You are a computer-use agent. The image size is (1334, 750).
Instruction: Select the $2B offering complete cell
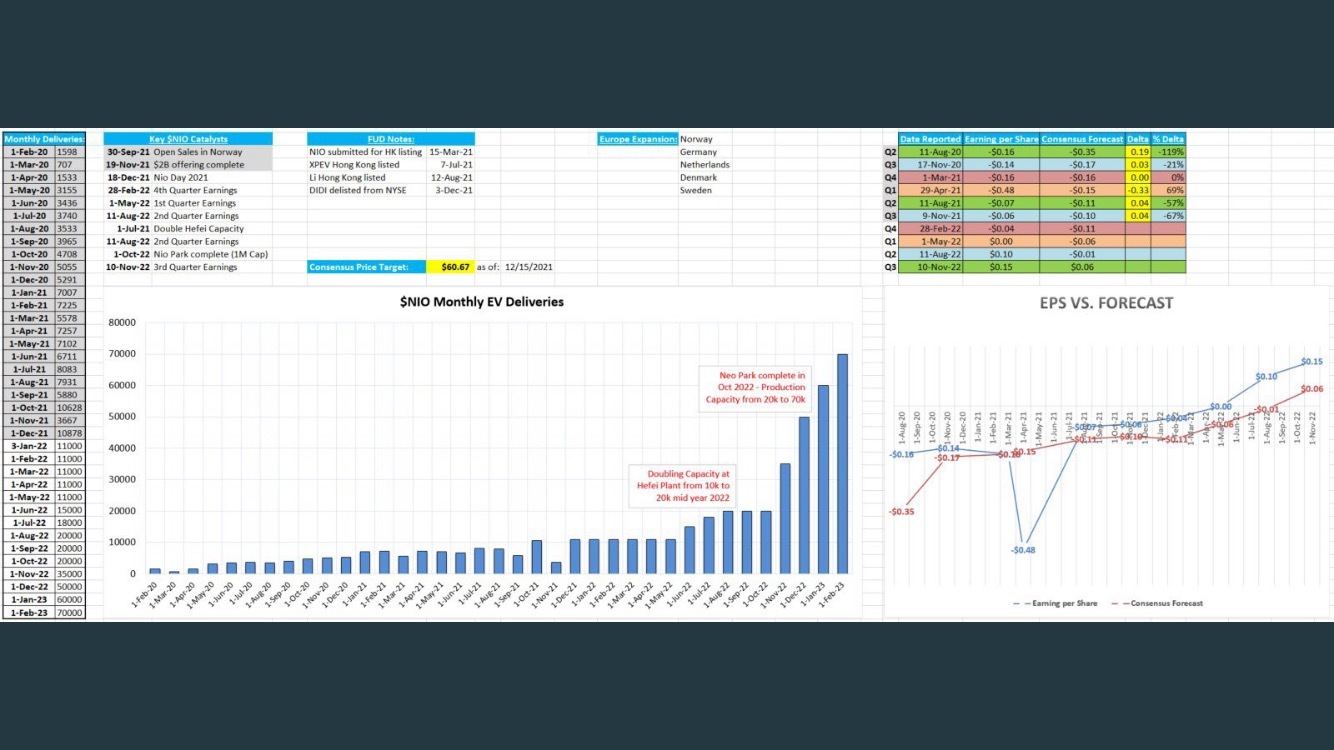click(199, 165)
